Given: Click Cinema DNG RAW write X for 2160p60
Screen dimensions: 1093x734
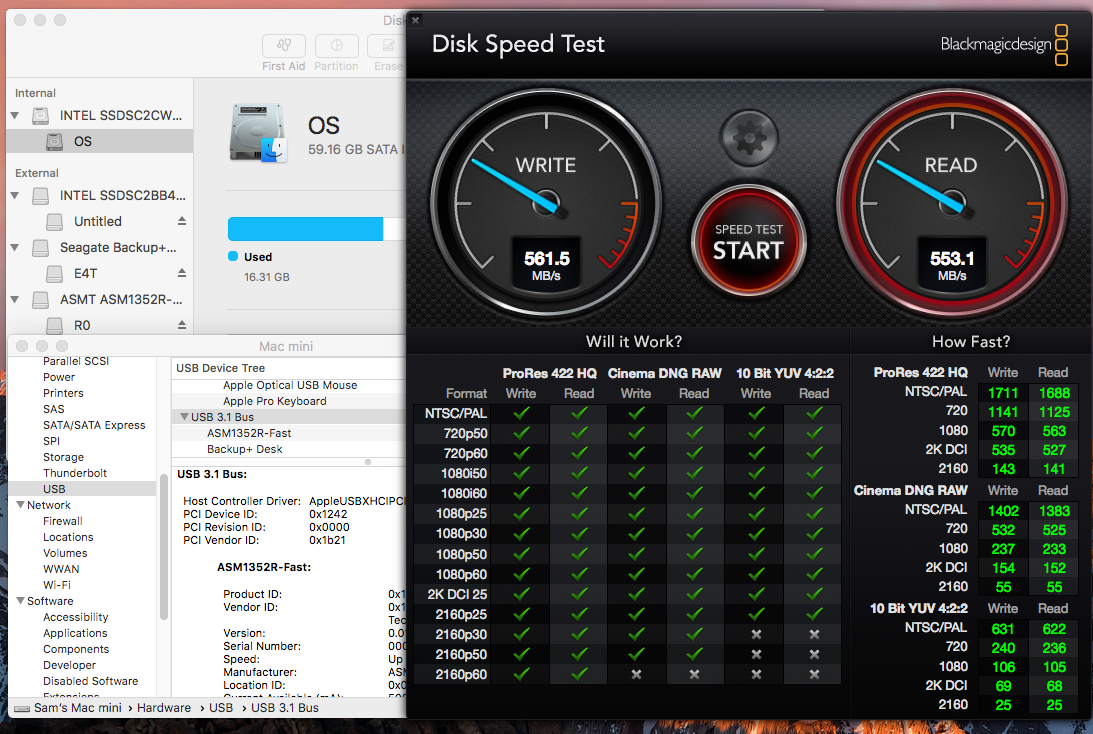Looking at the screenshot, I should click(636, 675).
